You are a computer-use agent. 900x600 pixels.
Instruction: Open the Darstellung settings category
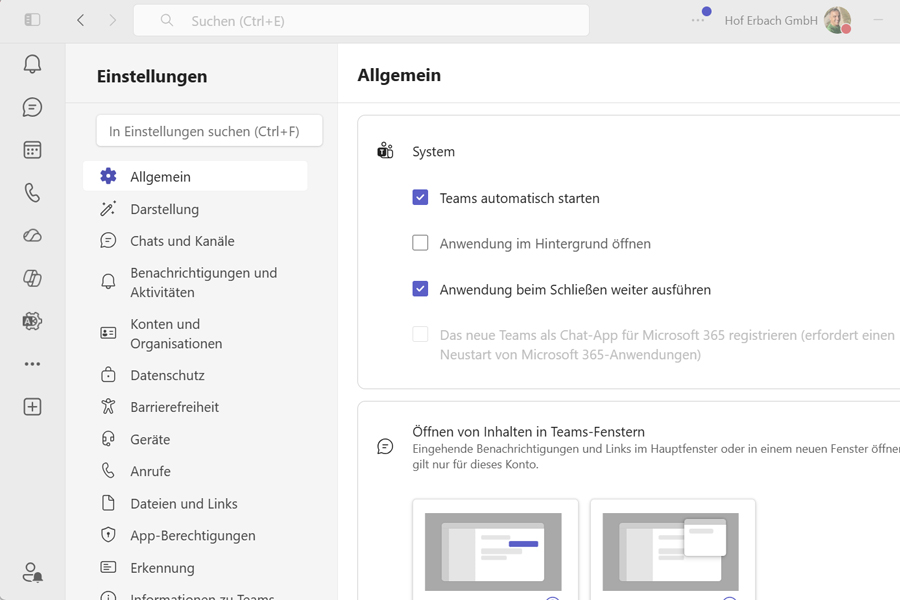tap(195, 209)
